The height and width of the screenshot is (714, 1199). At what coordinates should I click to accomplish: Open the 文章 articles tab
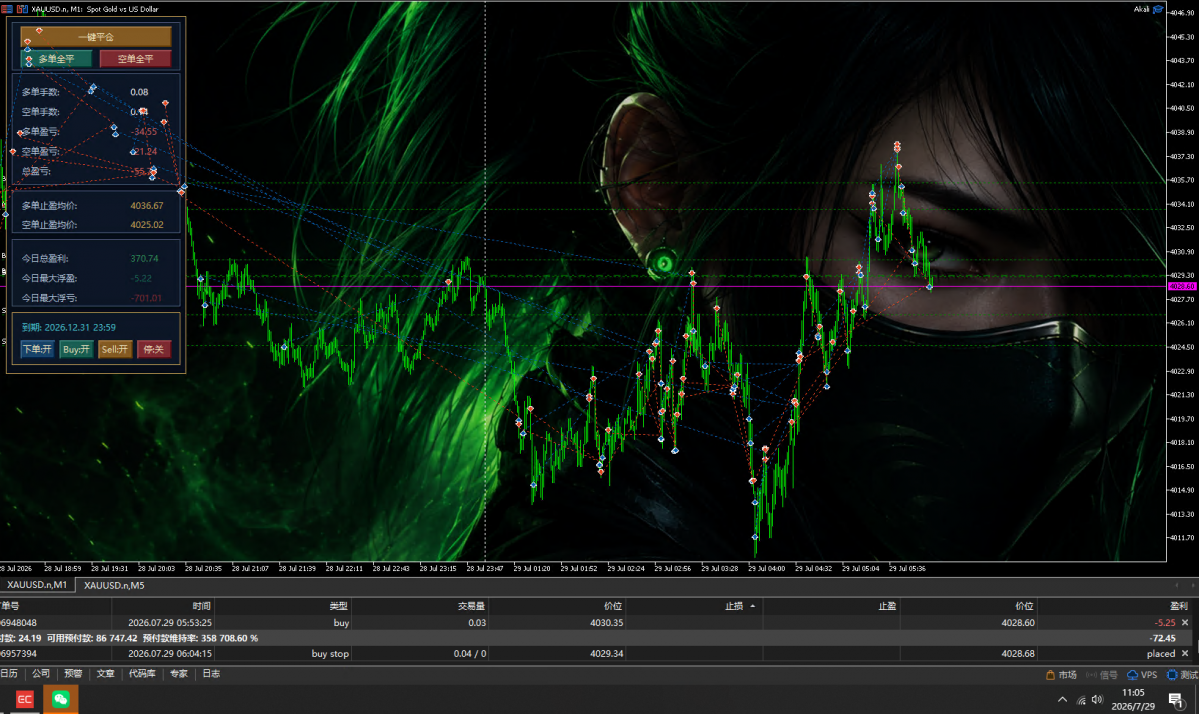(x=106, y=673)
